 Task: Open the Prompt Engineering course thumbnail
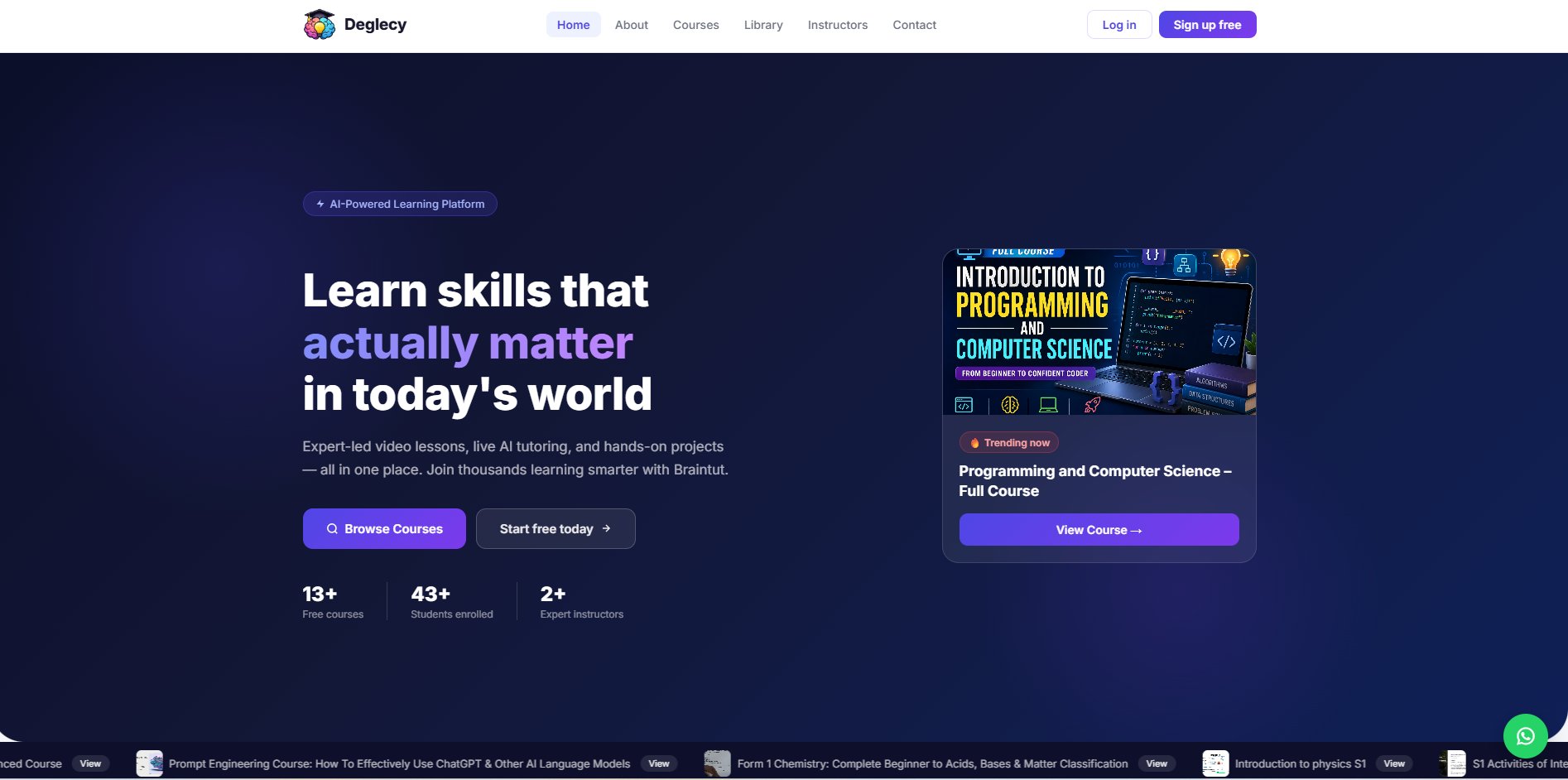[150, 763]
